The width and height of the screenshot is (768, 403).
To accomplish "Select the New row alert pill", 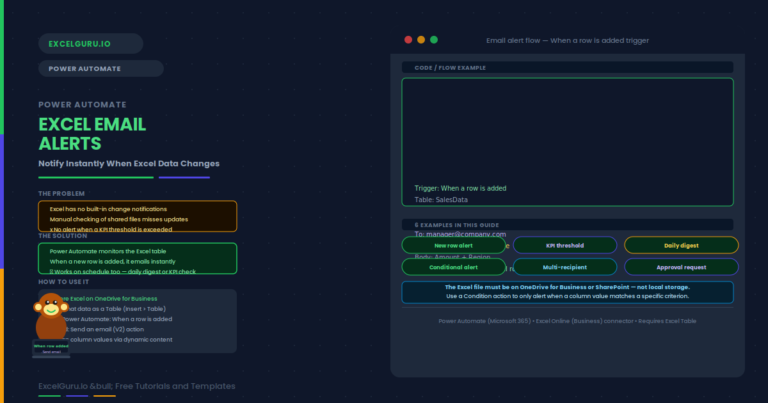I will [454, 245].
